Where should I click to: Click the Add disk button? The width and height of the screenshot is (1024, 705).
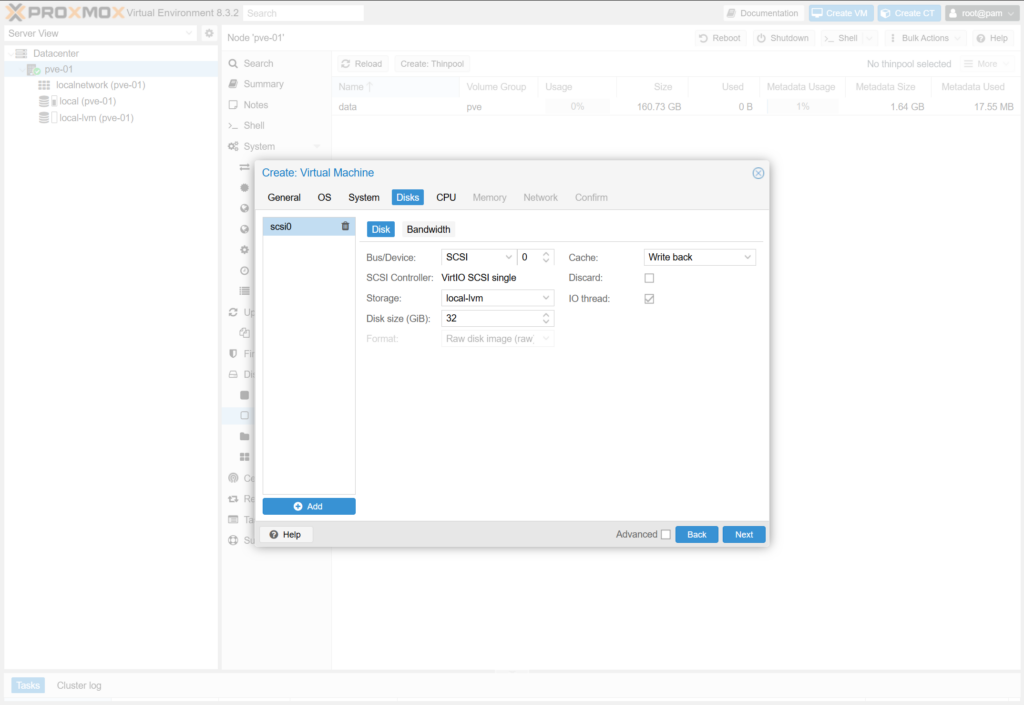tap(309, 507)
